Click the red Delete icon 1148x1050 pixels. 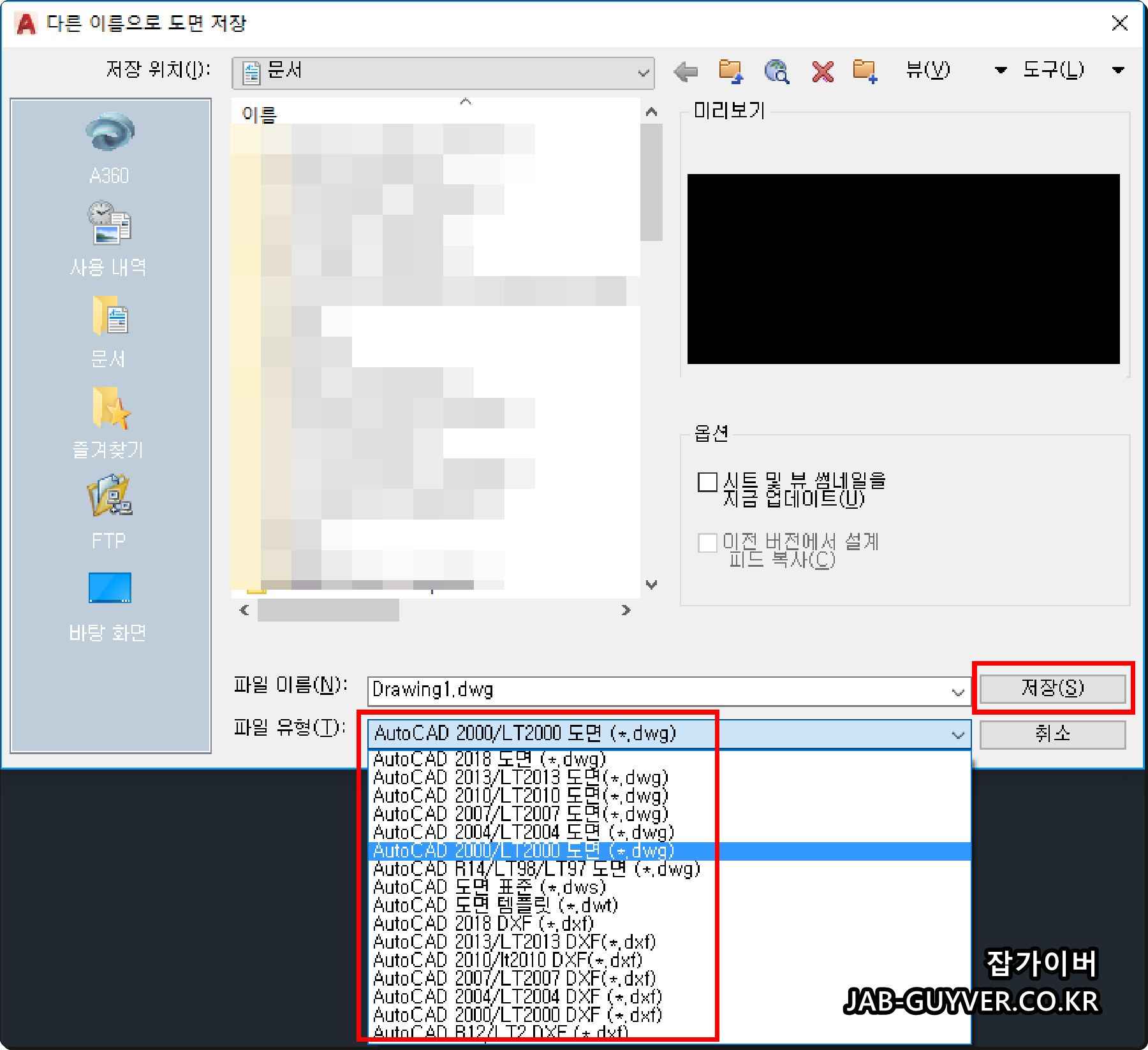tap(823, 71)
